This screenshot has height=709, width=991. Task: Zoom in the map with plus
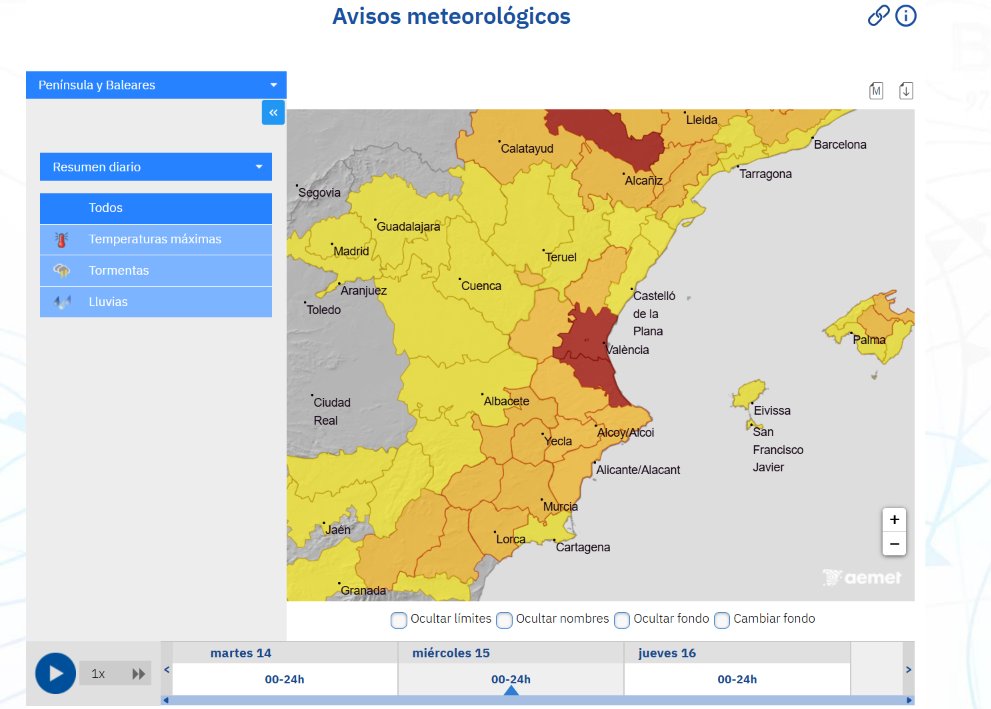pyautogui.click(x=894, y=519)
